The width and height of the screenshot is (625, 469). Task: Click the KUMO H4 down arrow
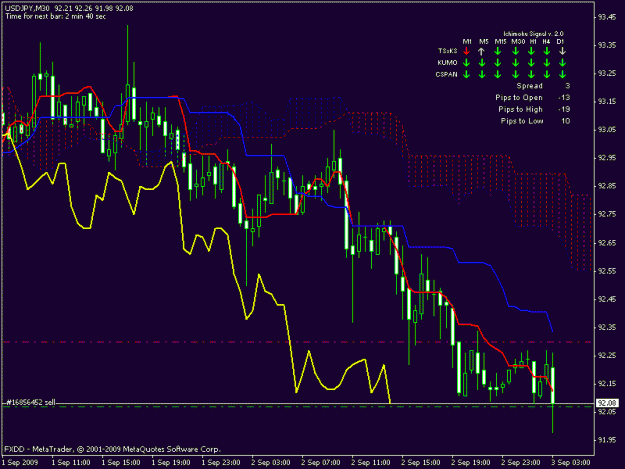pyautogui.click(x=547, y=63)
